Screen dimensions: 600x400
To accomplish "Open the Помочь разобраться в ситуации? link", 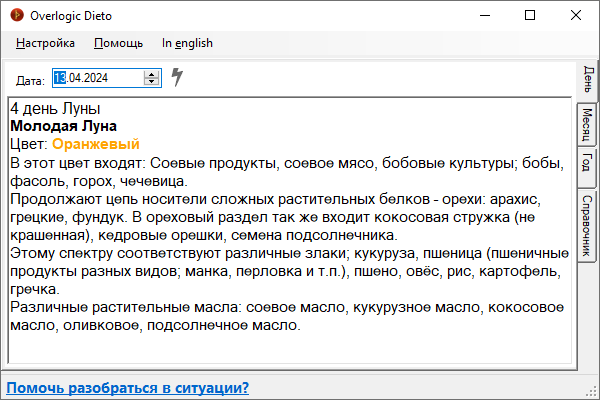I will [x=127, y=388].
